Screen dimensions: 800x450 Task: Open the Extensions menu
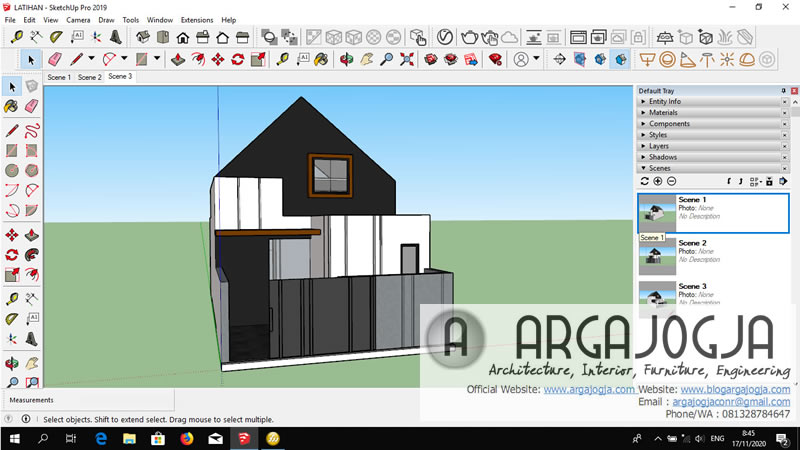tap(197, 20)
